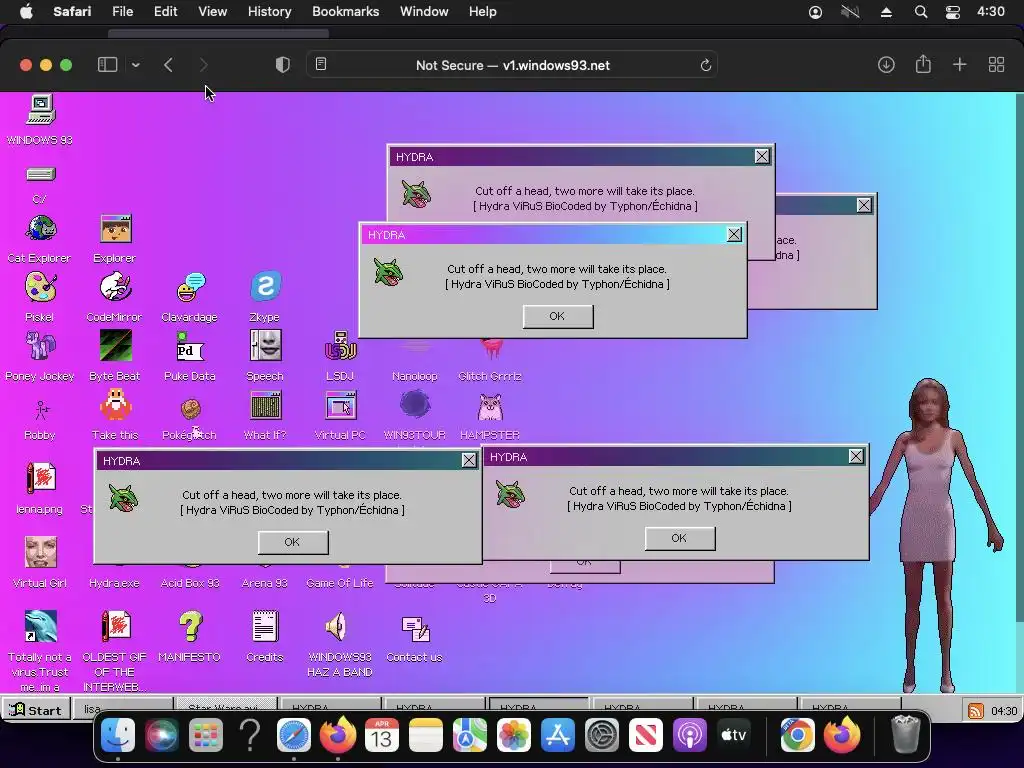
Task: Open the Robby icon
Action: 40,409
